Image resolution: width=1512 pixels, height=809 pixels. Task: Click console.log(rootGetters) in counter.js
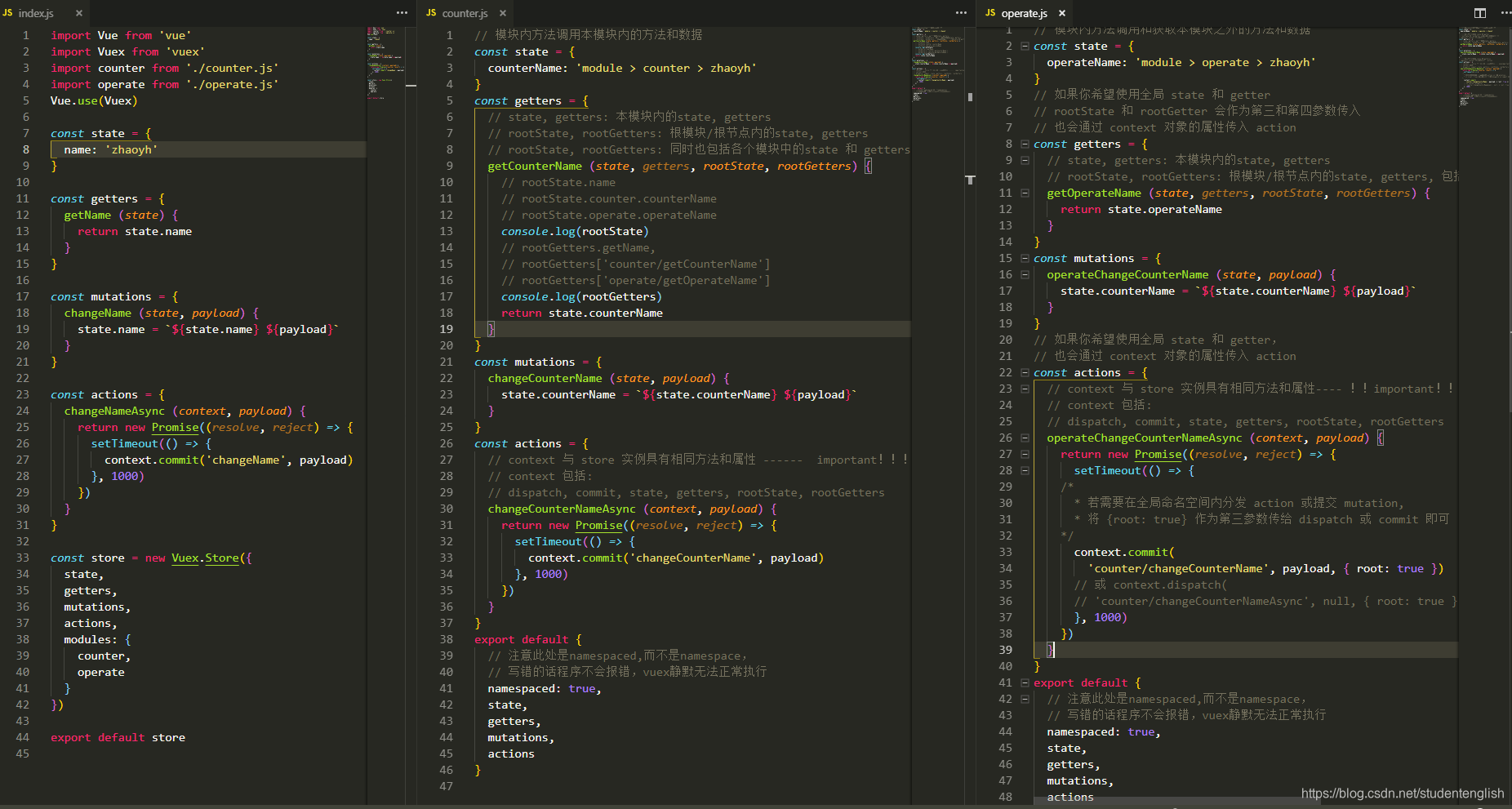pos(581,296)
